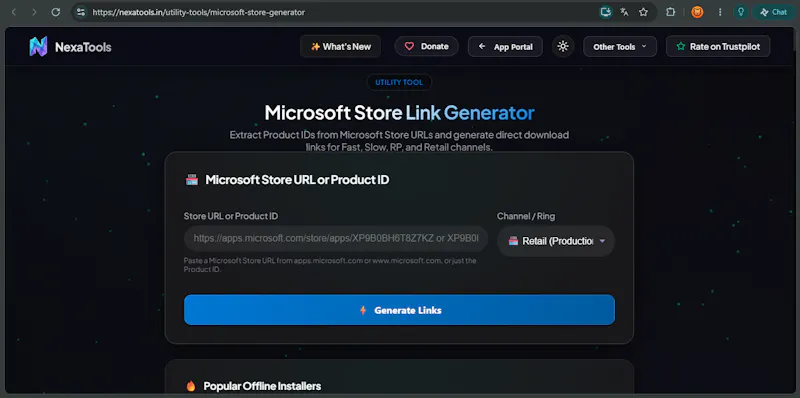Image resolution: width=800 pixels, height=398 pixels.
Task: Click the store icon beside card heading
Action: pyautogui.click(x=192, y=180)
